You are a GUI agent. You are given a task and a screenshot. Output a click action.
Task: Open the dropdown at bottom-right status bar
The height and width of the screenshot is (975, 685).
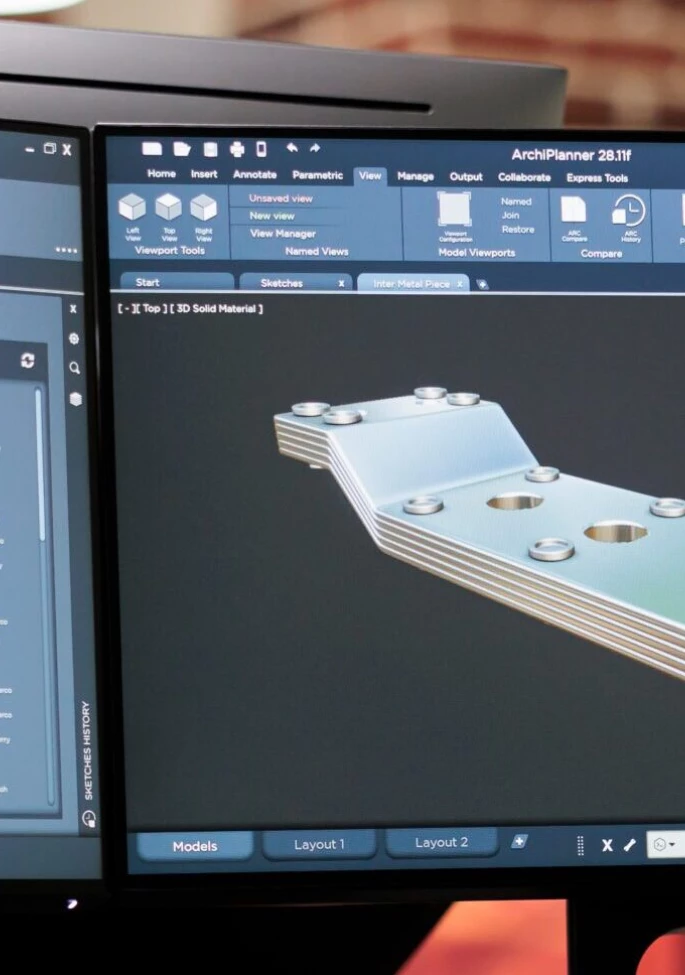(x=665, y=845)
